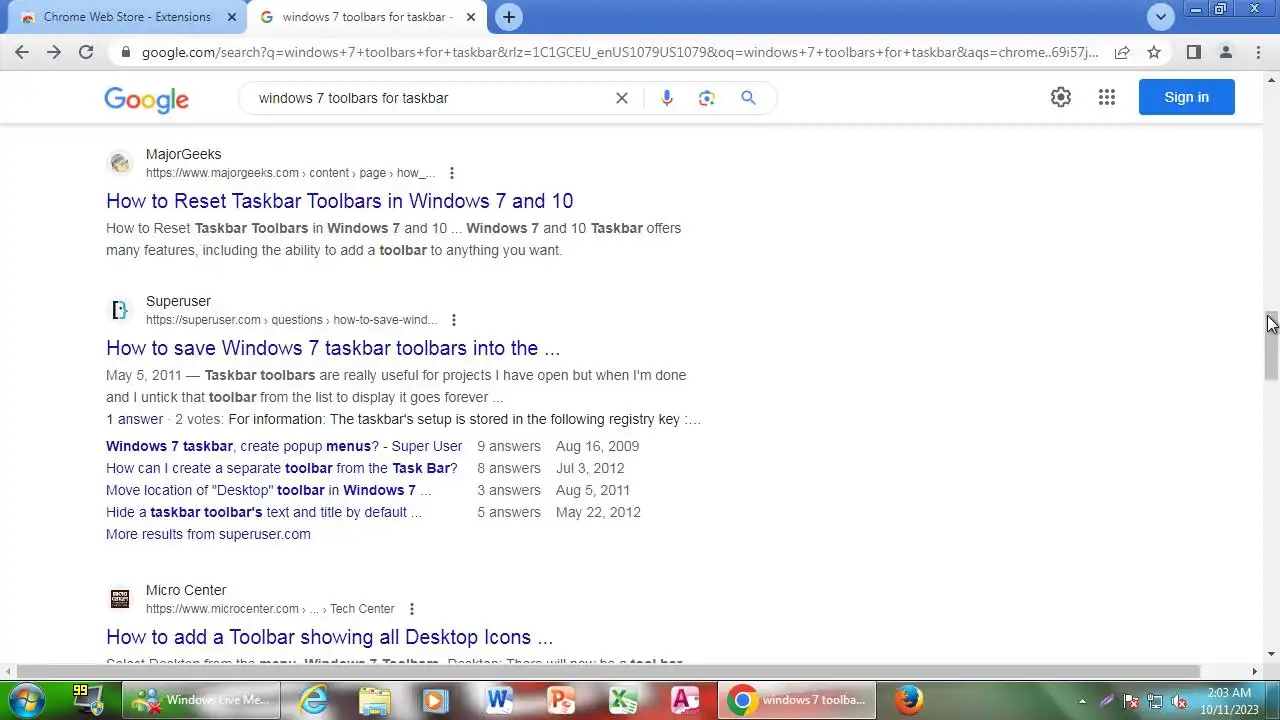Click the muted volume tray icon

tap(1179, 701)
